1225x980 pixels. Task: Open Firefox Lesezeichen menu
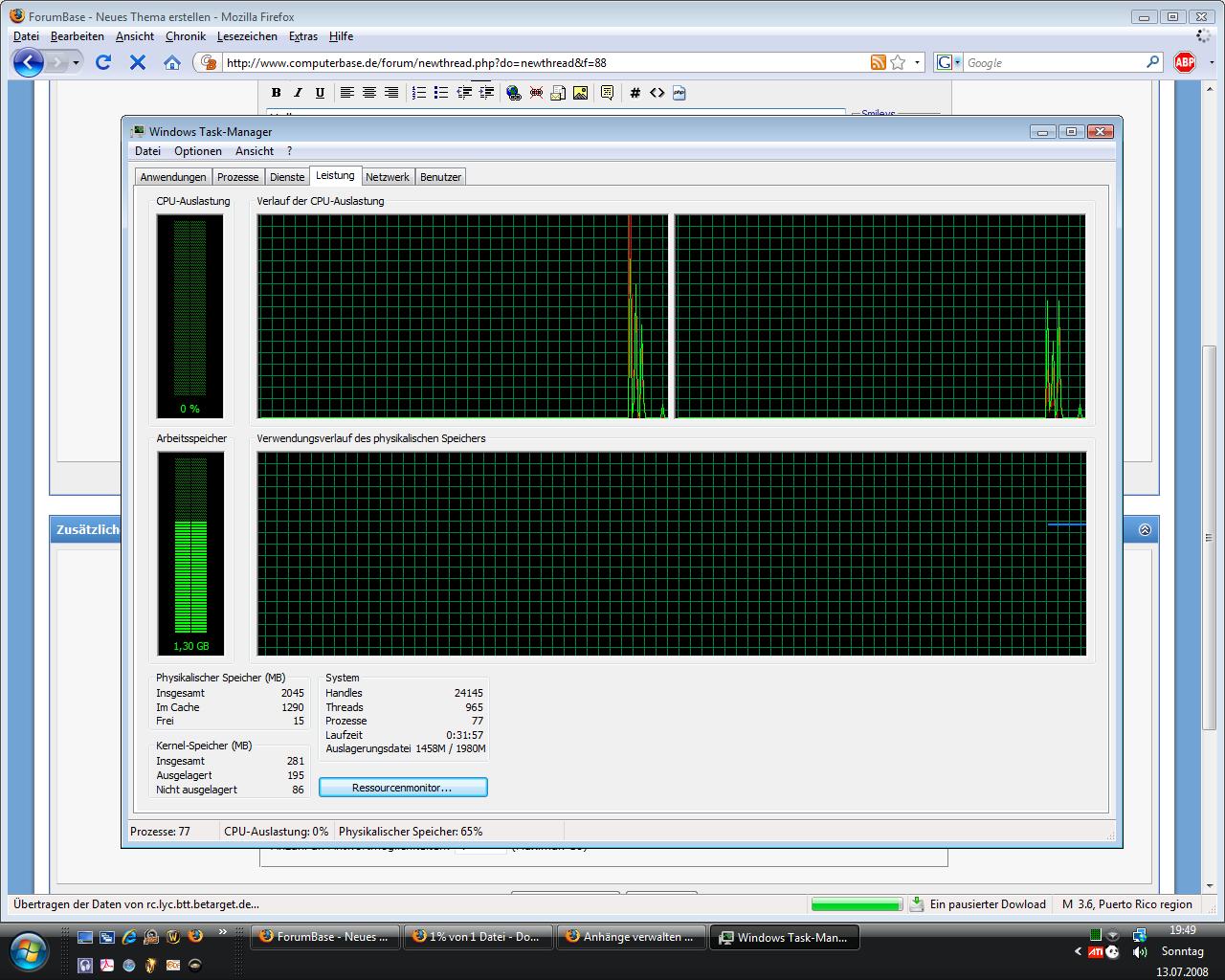(247, 36)
